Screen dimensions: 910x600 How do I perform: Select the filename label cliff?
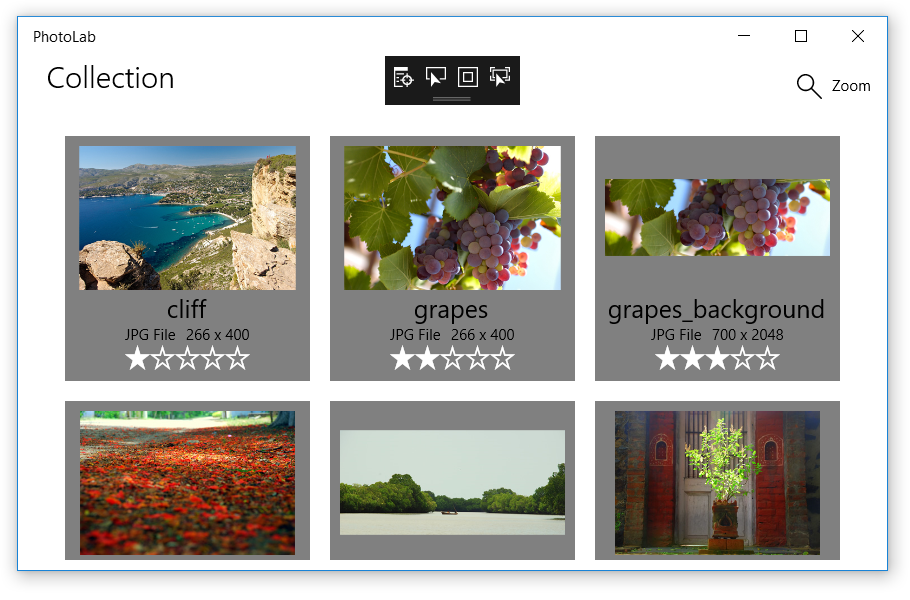click(x=187, y=309)
